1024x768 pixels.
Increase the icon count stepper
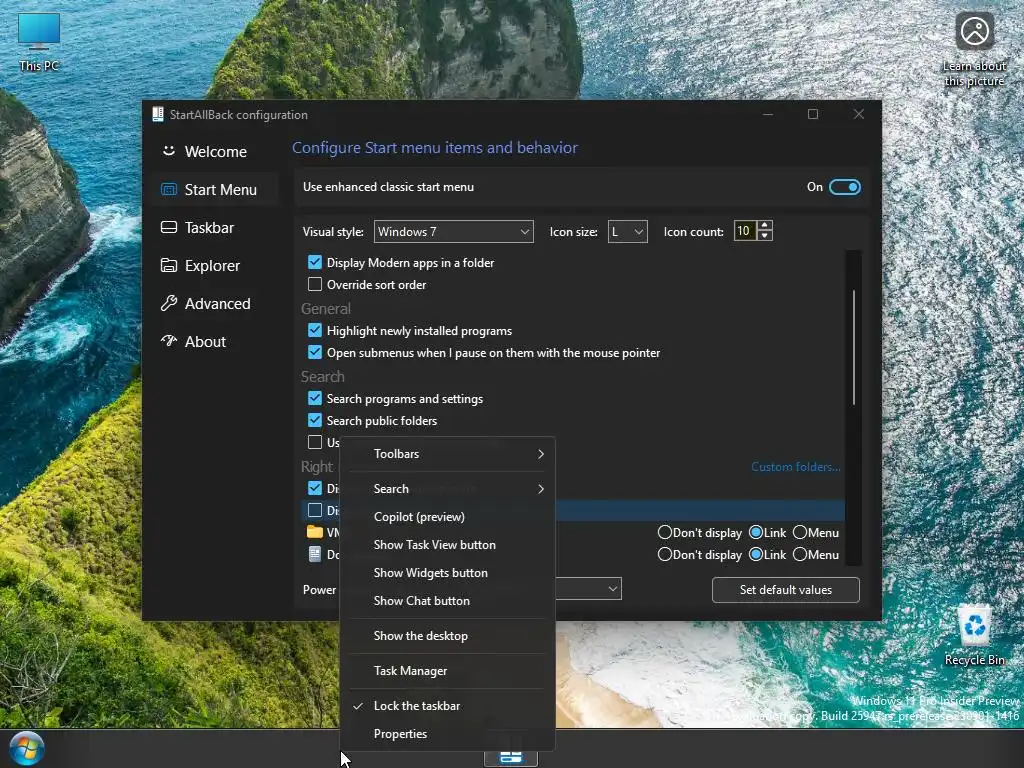coord(765,225)
